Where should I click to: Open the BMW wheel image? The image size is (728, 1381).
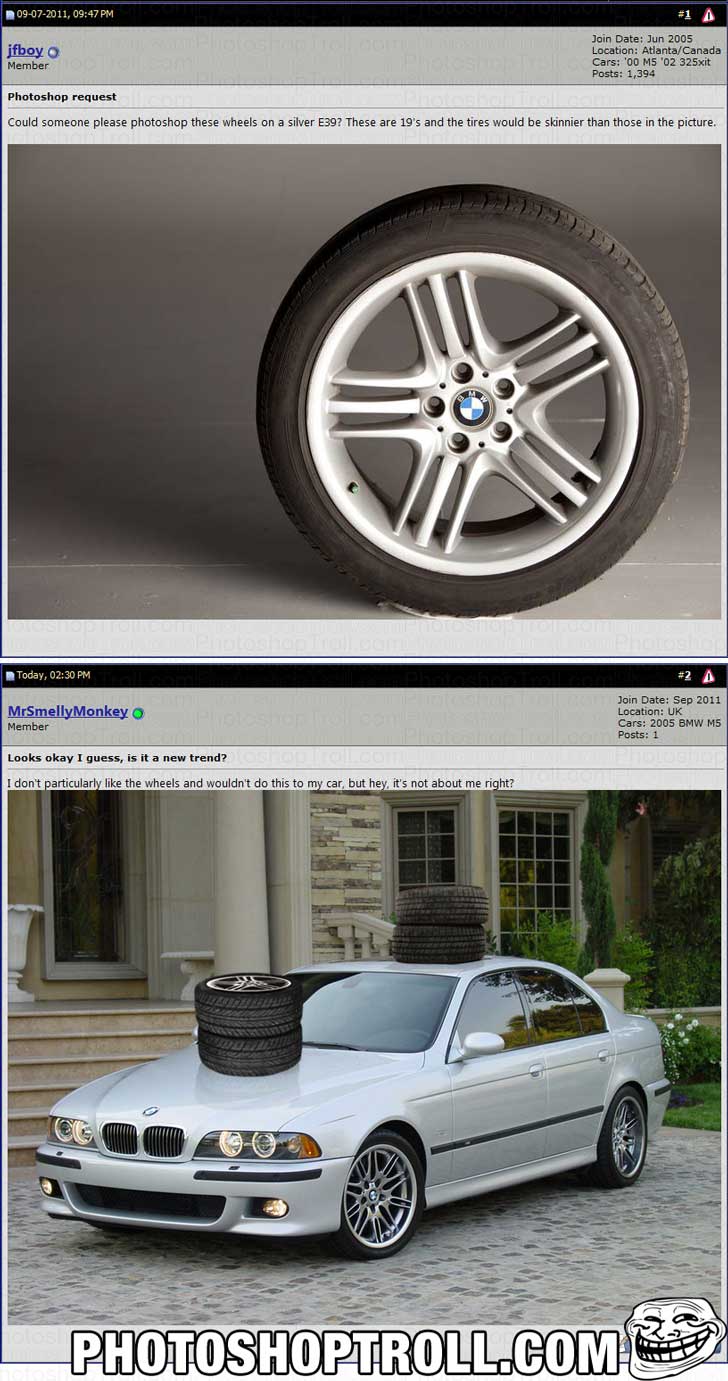tap(364, 381)
